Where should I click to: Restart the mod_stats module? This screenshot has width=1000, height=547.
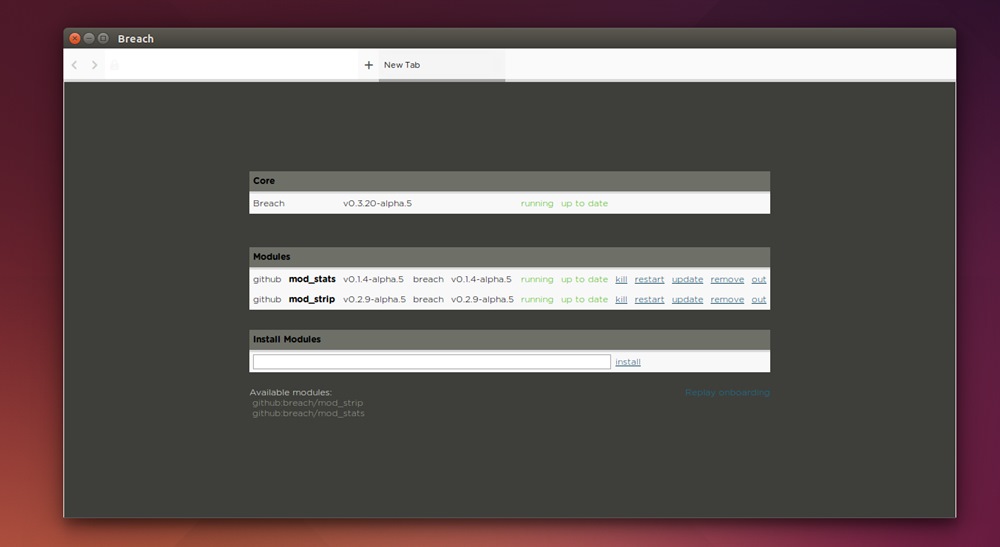pyautogui.click(x=649, y=279)
